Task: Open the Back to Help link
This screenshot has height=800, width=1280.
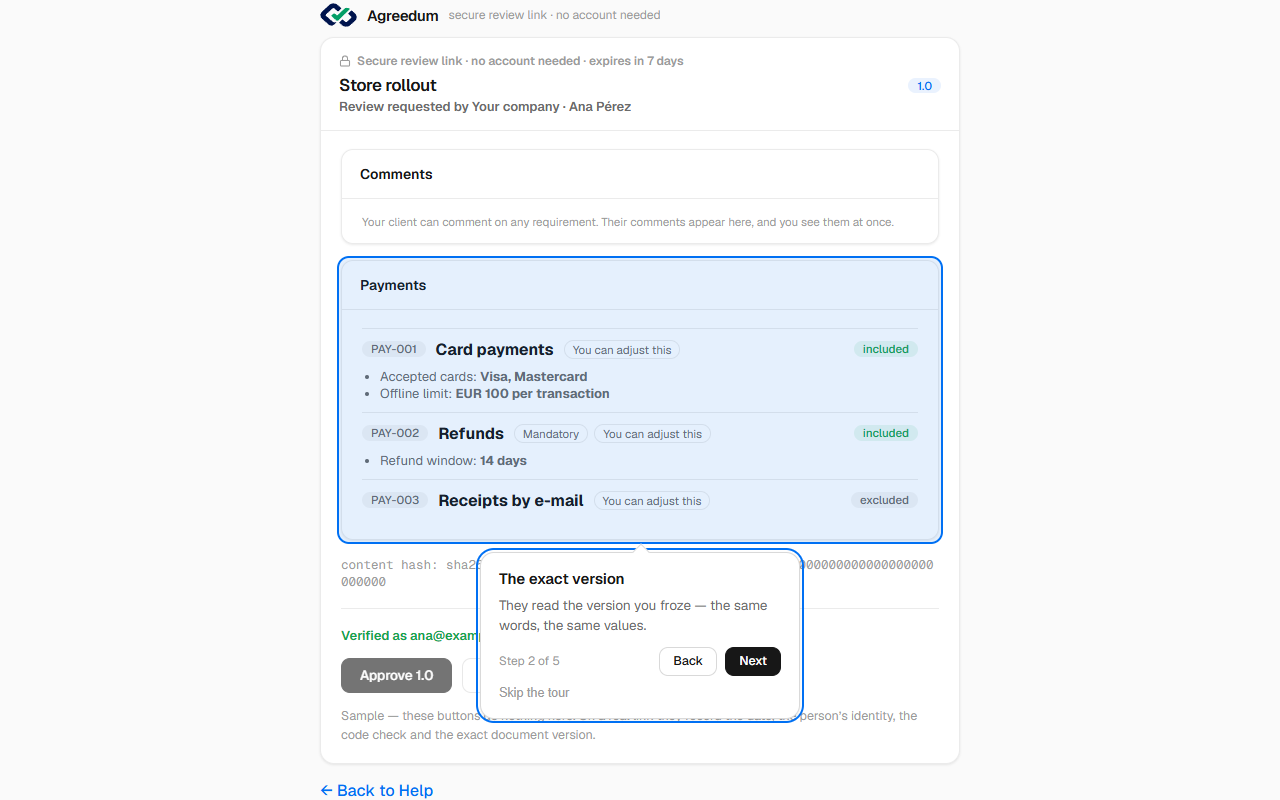Action: [377, 790]
